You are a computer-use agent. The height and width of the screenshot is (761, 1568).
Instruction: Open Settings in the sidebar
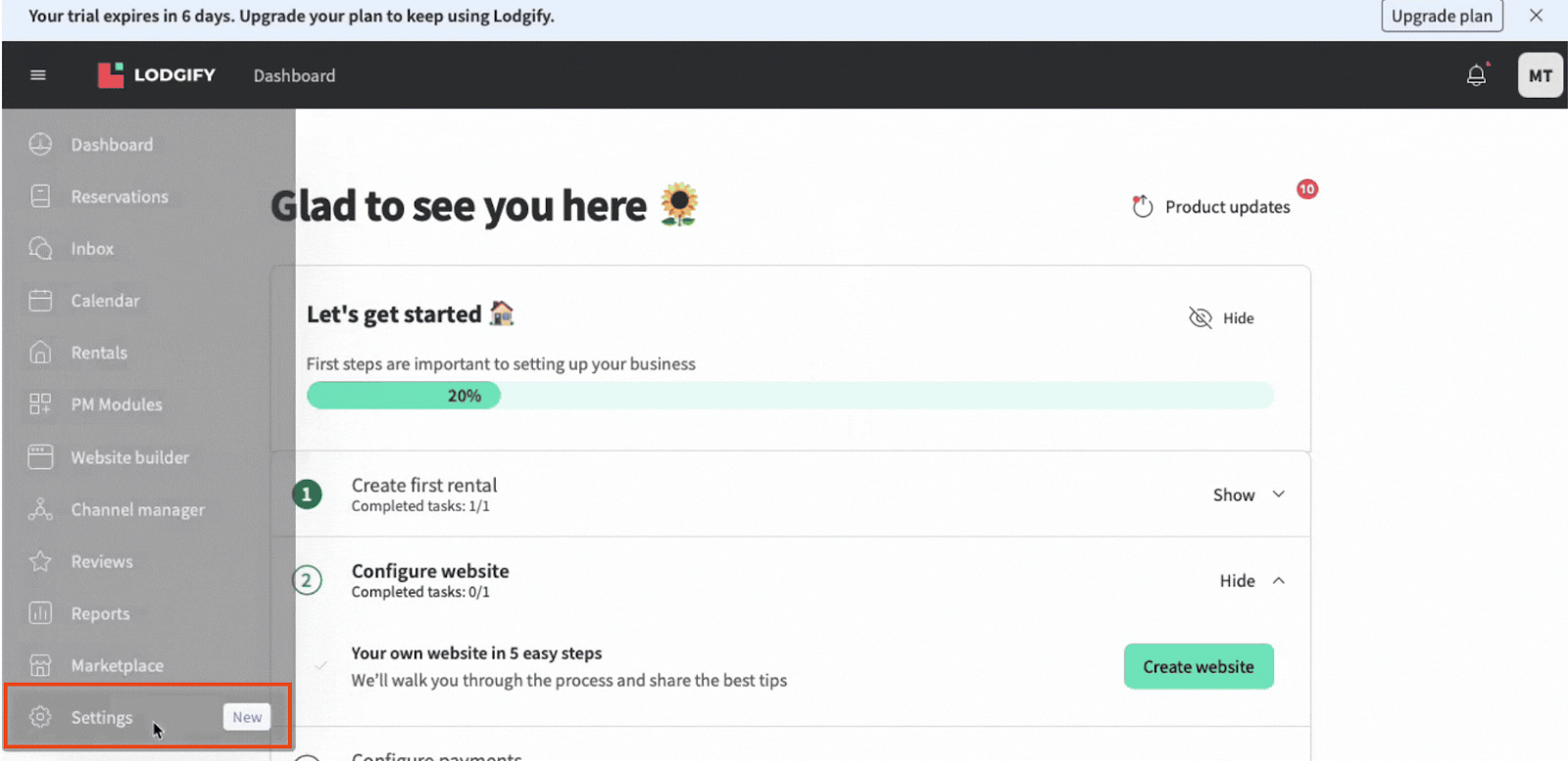pyautogui.click(x=102, y=718)
